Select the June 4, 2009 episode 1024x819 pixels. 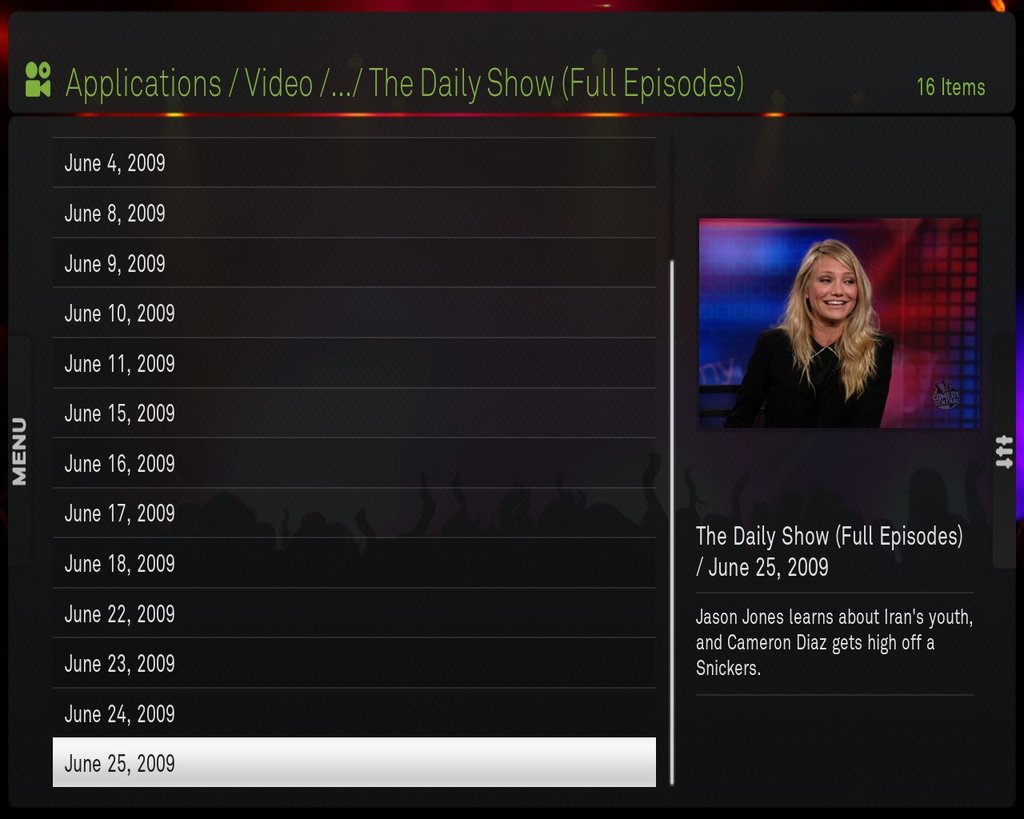(x=354, y=163)
